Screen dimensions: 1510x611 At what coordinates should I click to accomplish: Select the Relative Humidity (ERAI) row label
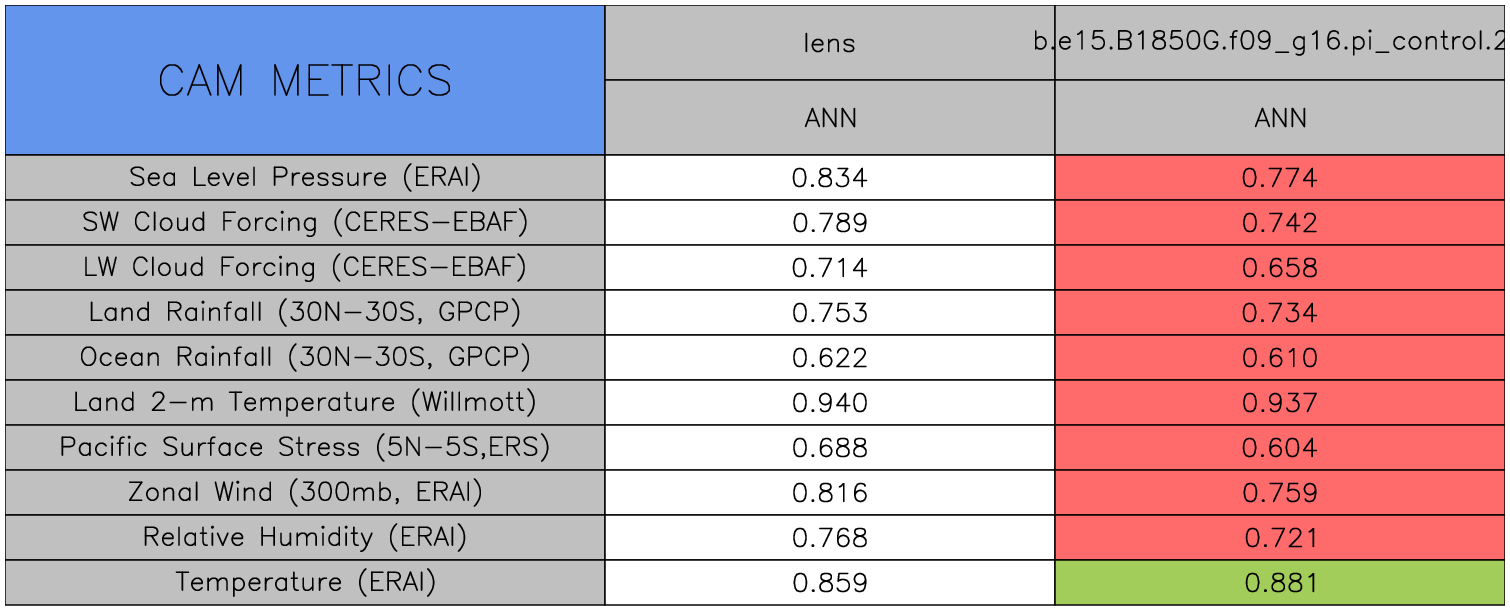coord(305,537)
